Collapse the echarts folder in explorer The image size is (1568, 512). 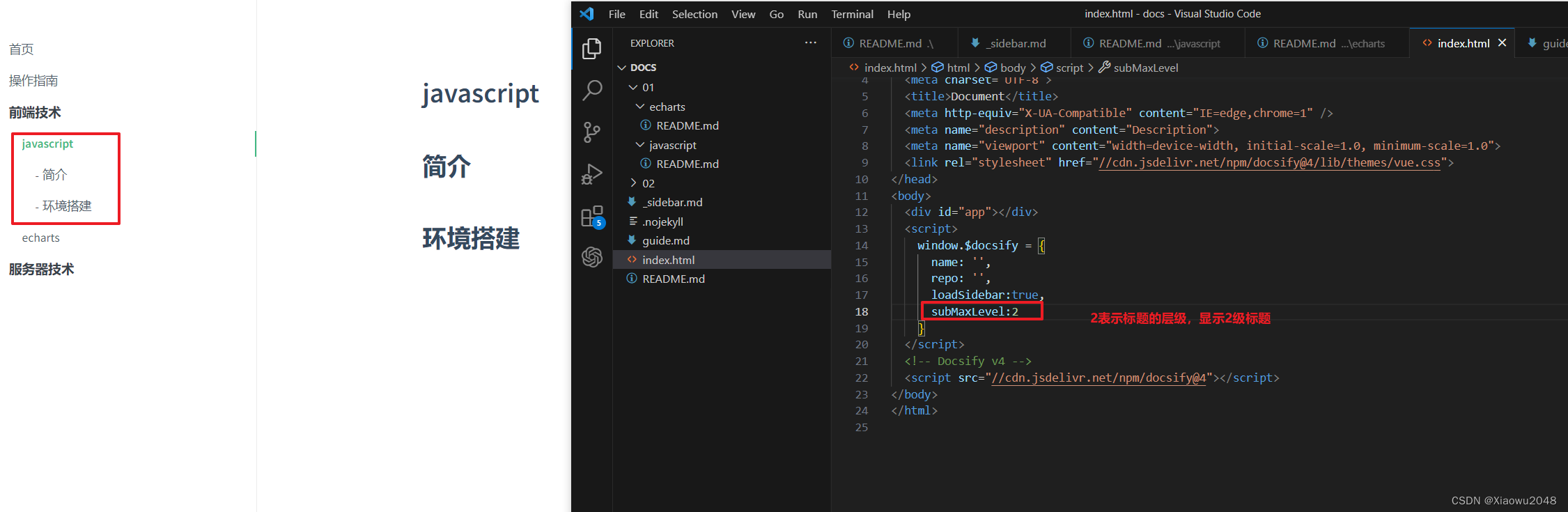pyautogui.click(x=640, y=107)
